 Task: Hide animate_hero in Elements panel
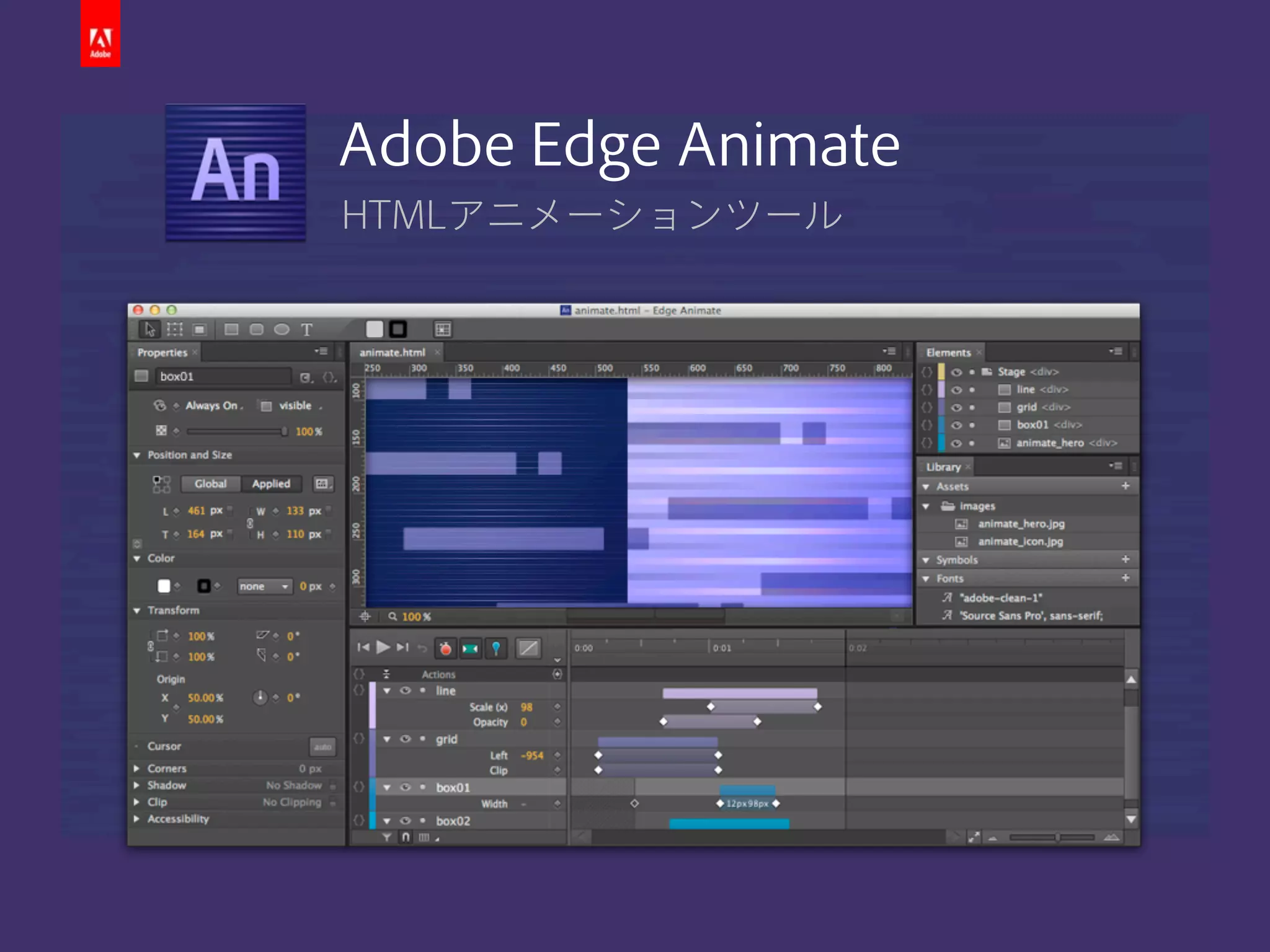[956, 443]
